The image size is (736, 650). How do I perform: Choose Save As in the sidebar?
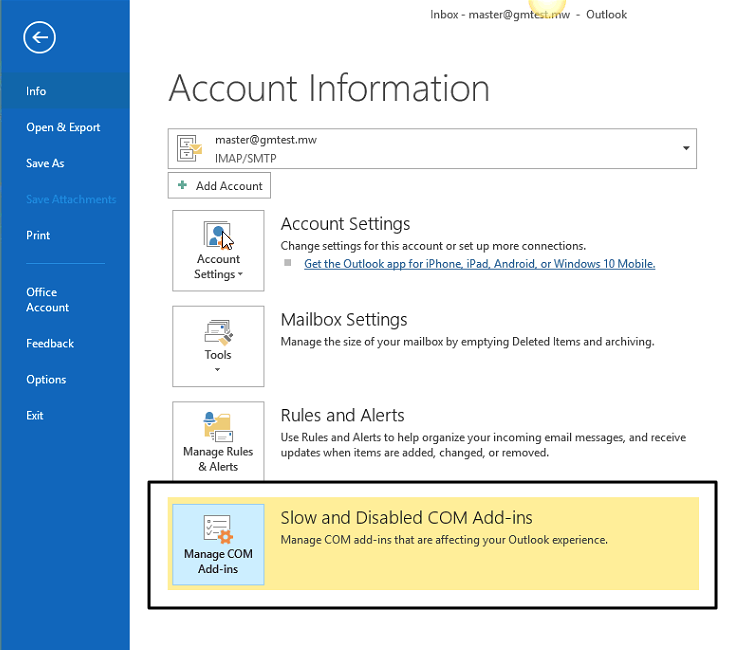[x=45, y=163]
